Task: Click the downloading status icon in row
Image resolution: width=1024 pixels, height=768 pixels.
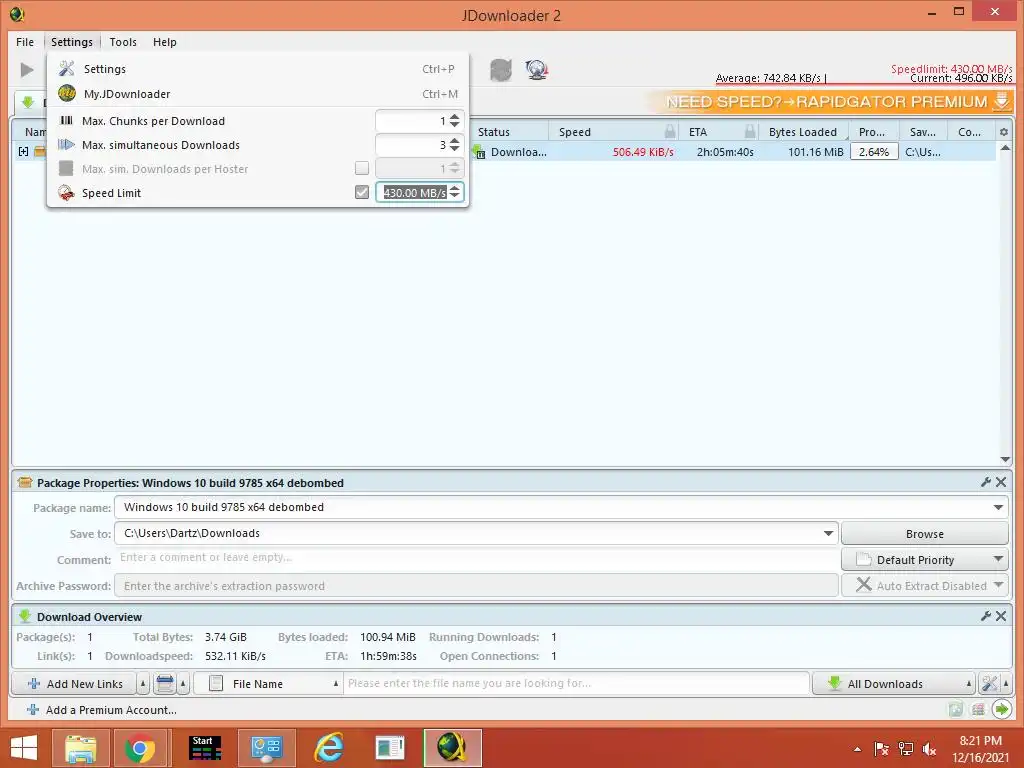Action: (480, 152)
